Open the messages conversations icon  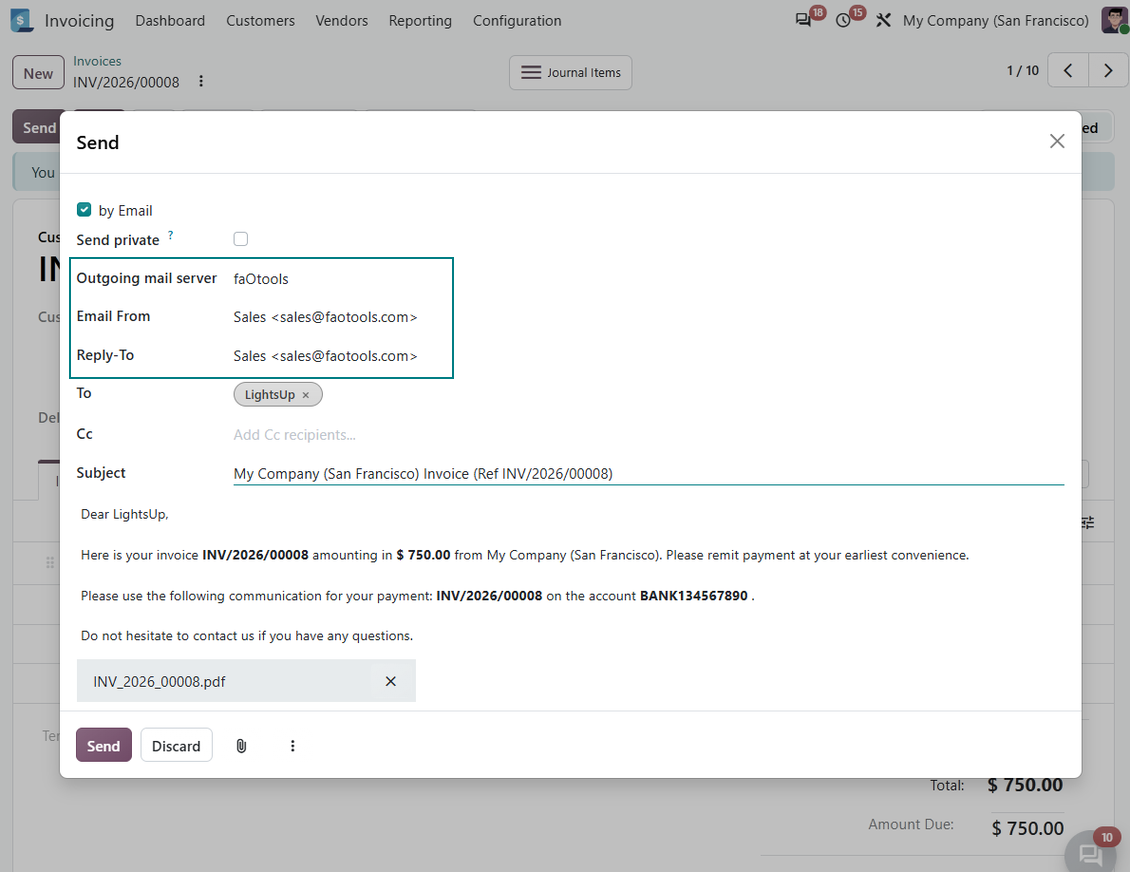pos(803,20)
